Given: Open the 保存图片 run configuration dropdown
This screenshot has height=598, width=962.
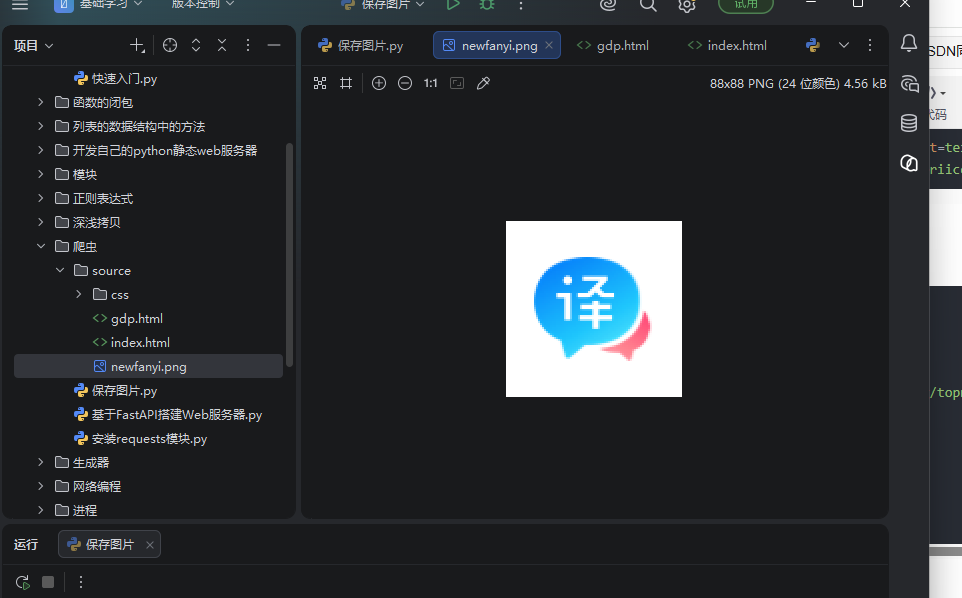Looking at the screenshot, I should point(383,5).
